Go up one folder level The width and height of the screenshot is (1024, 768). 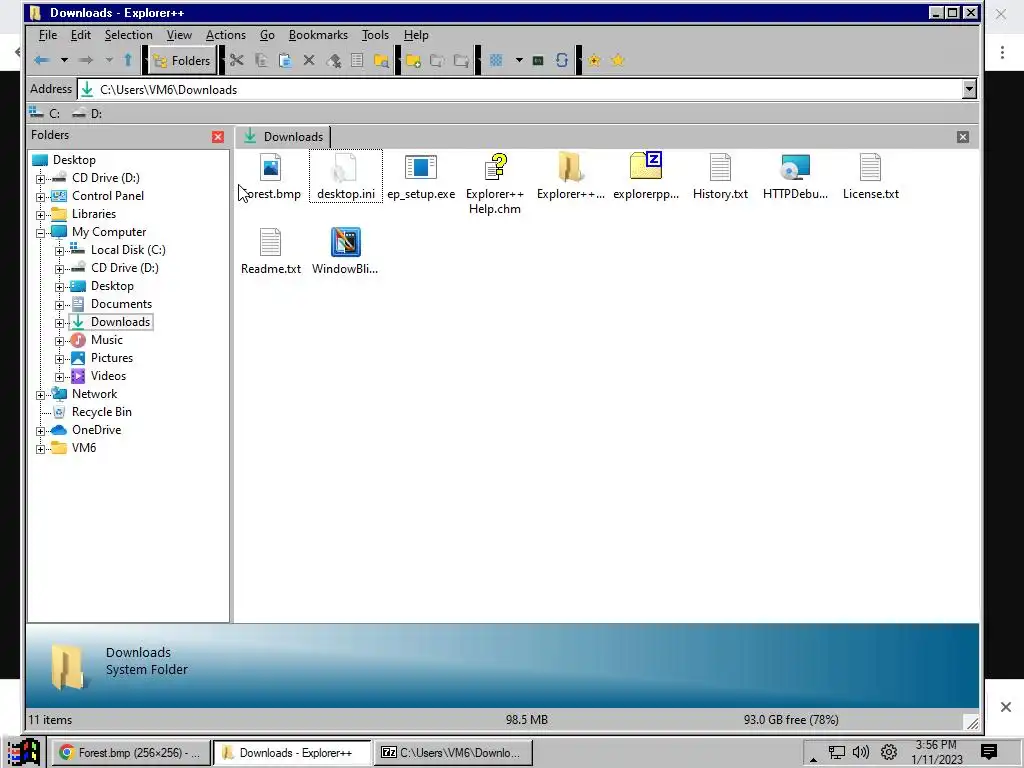[x=128, y=61]
